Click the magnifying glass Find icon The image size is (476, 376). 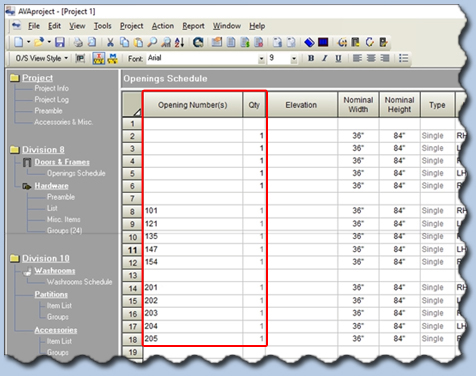[x=152, y=42]
